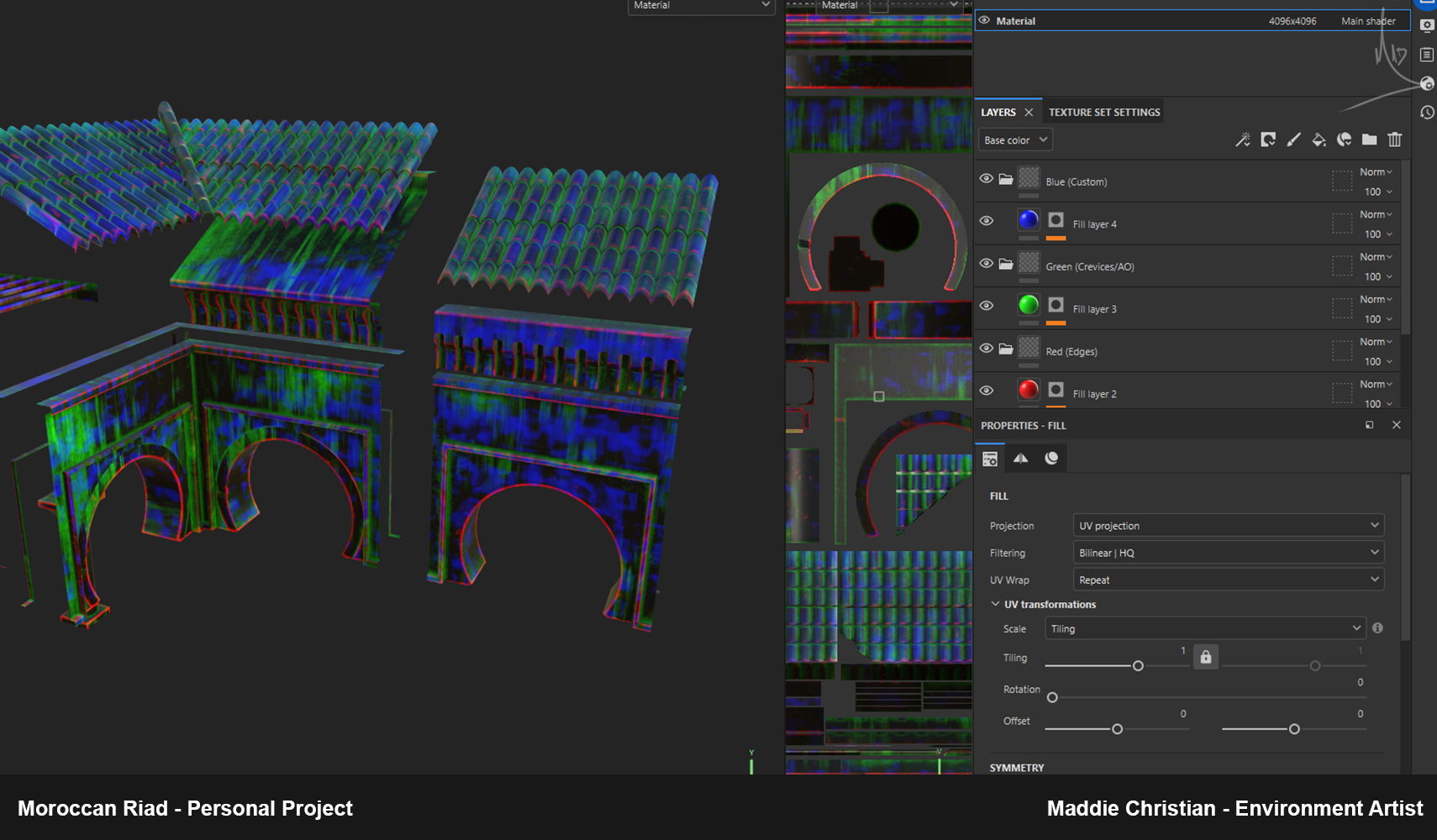
Task: Click the add mask icon
Action: pos(1268,140)
